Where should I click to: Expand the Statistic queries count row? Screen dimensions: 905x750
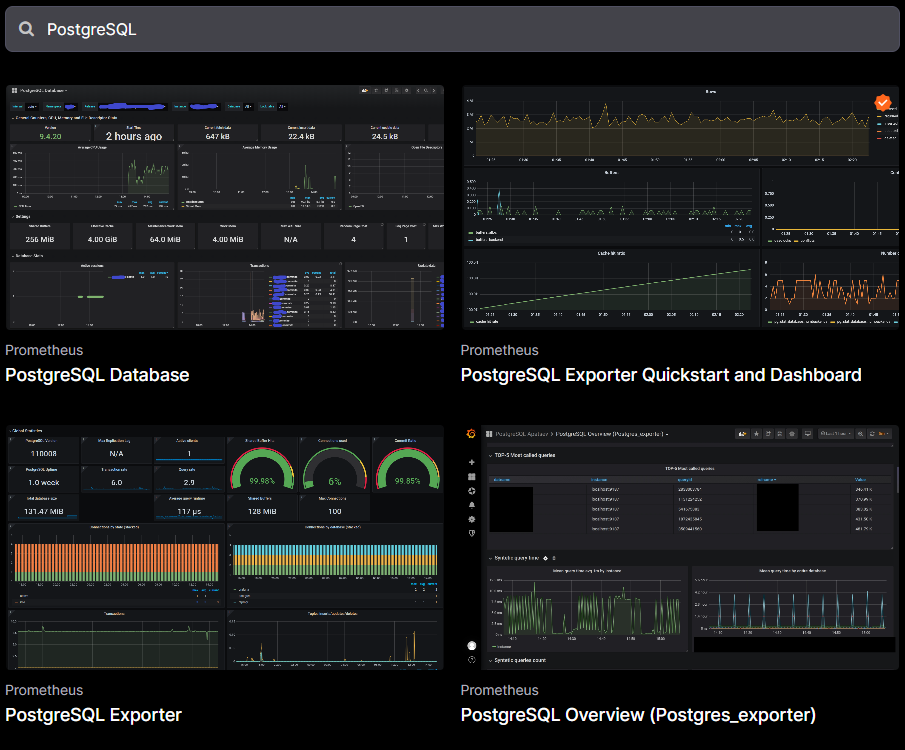490,661
